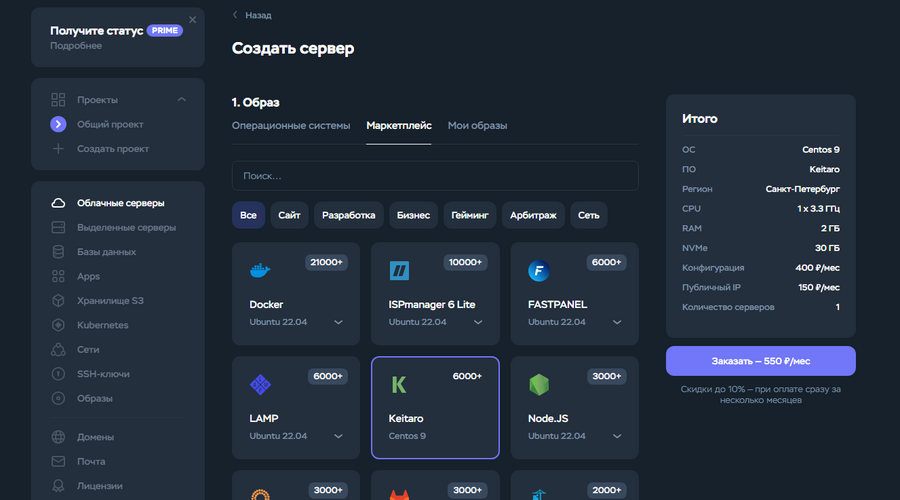
Task: Filter marketplace by Сайт
Action: coord(289,215)
